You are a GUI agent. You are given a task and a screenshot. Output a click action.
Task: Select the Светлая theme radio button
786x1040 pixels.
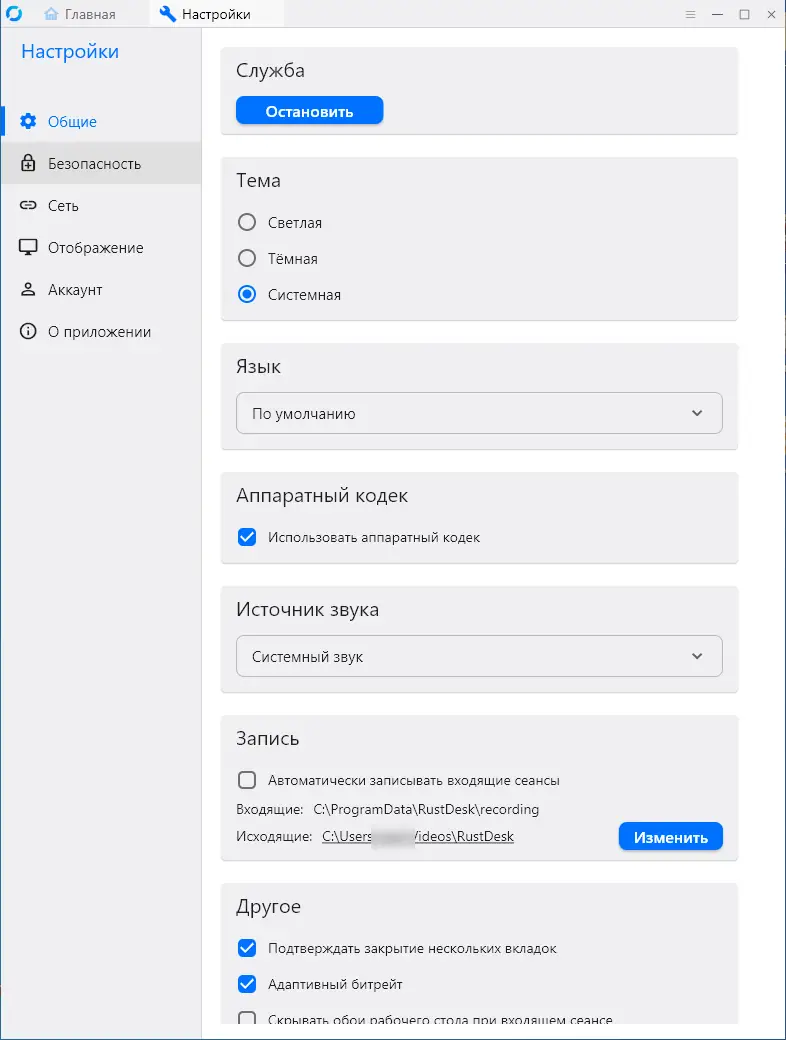pos(247,223)
